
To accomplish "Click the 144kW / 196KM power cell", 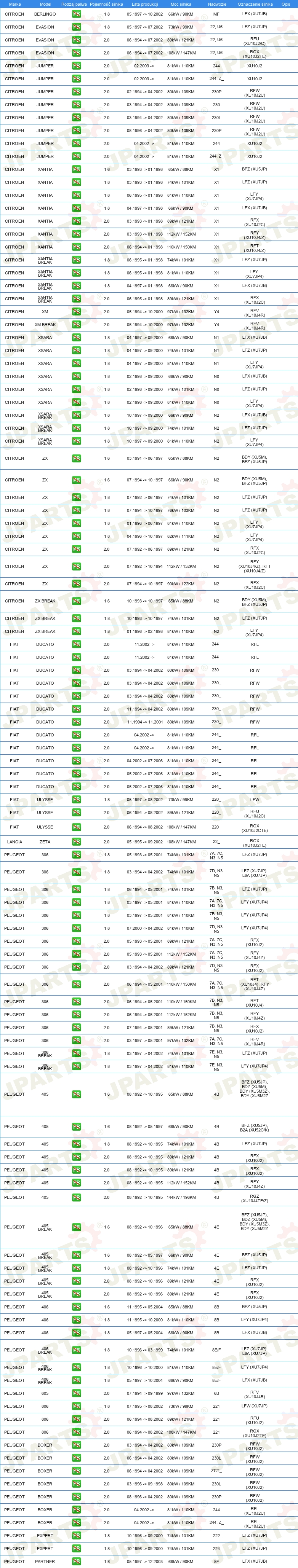I will (x=181, y=1197).
